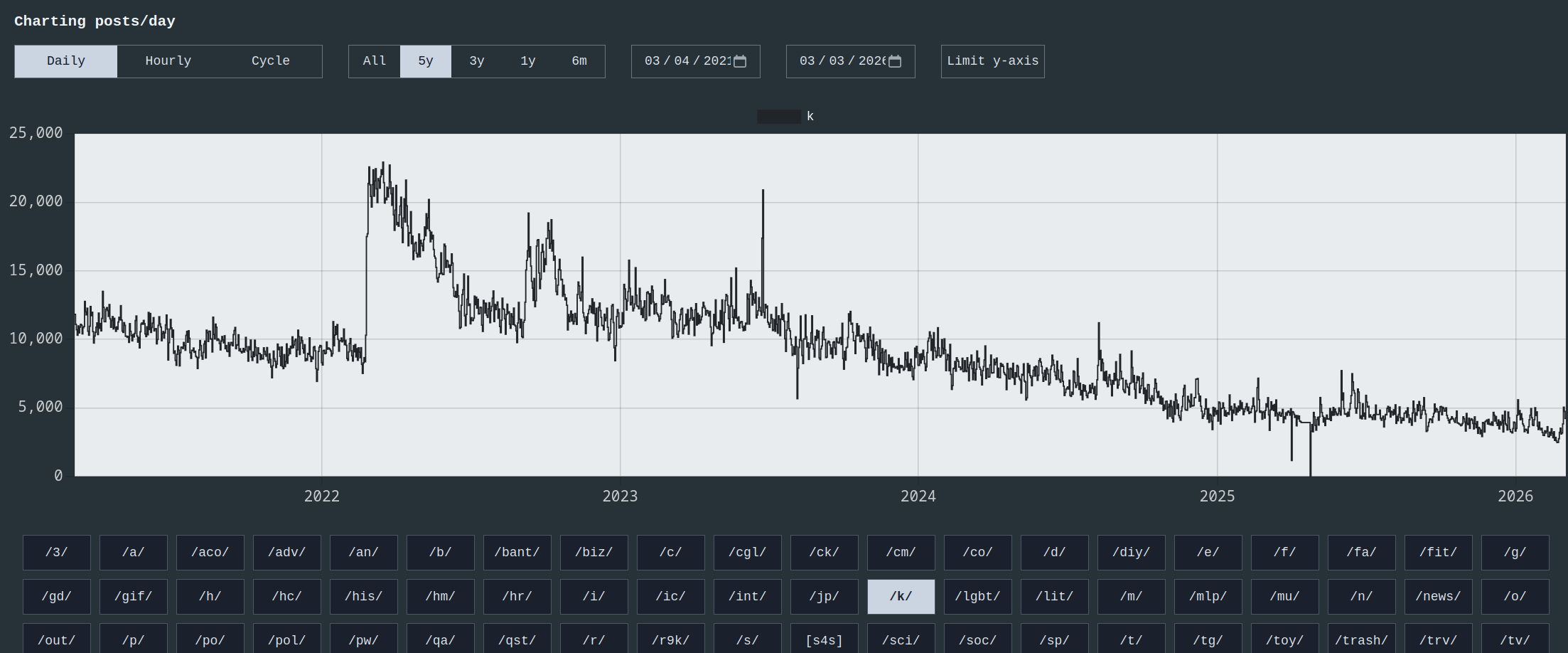Select the /hc/ board

click(287, 597)
